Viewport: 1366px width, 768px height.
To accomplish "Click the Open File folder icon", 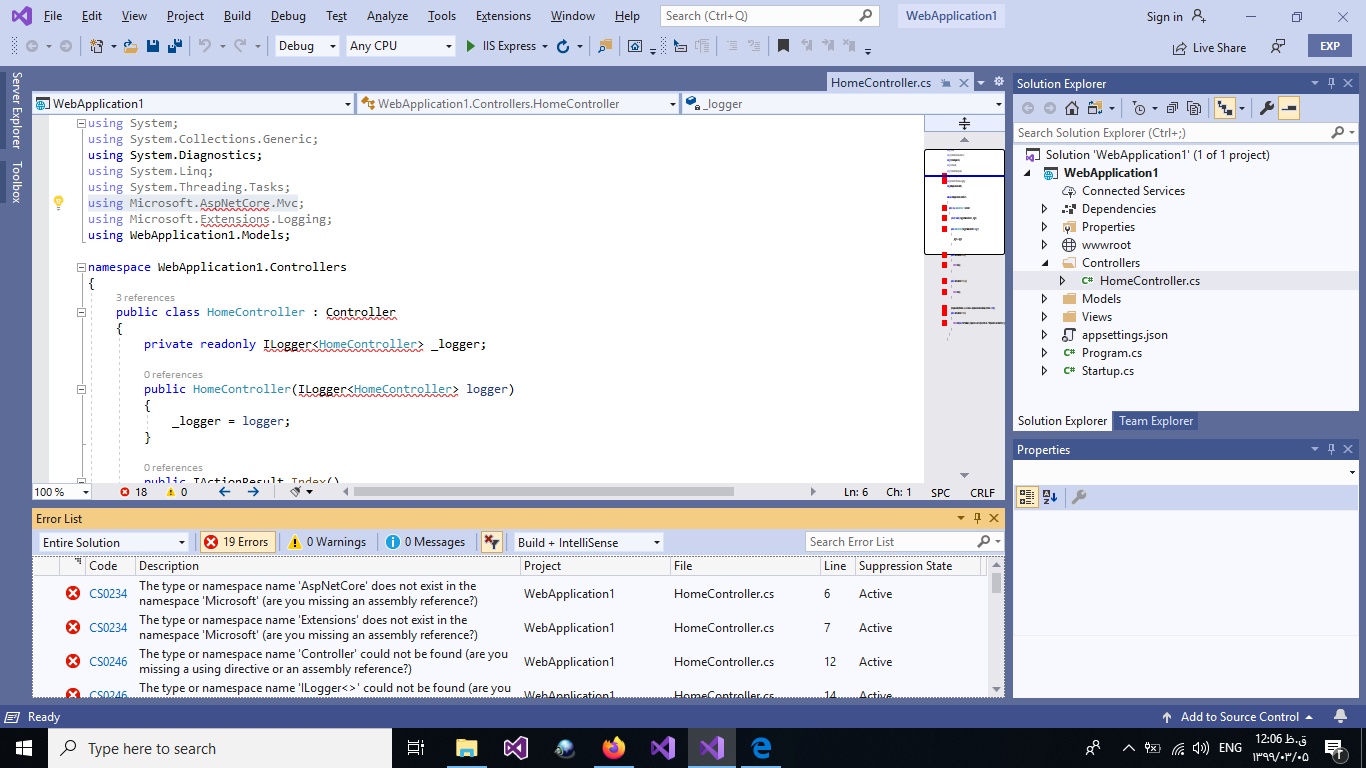I will pos(131,46).
